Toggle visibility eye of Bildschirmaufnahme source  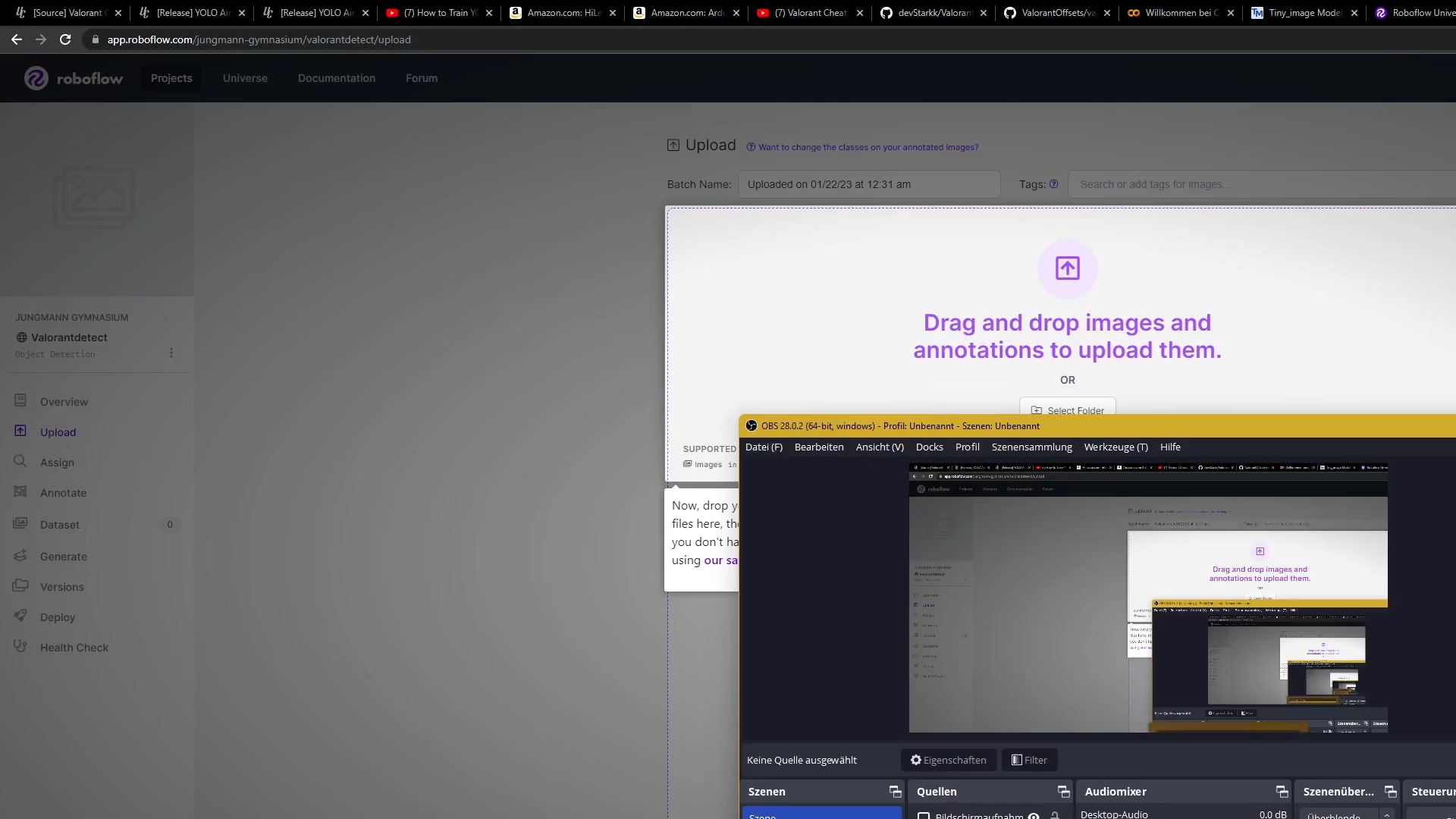click(1033, 816)
